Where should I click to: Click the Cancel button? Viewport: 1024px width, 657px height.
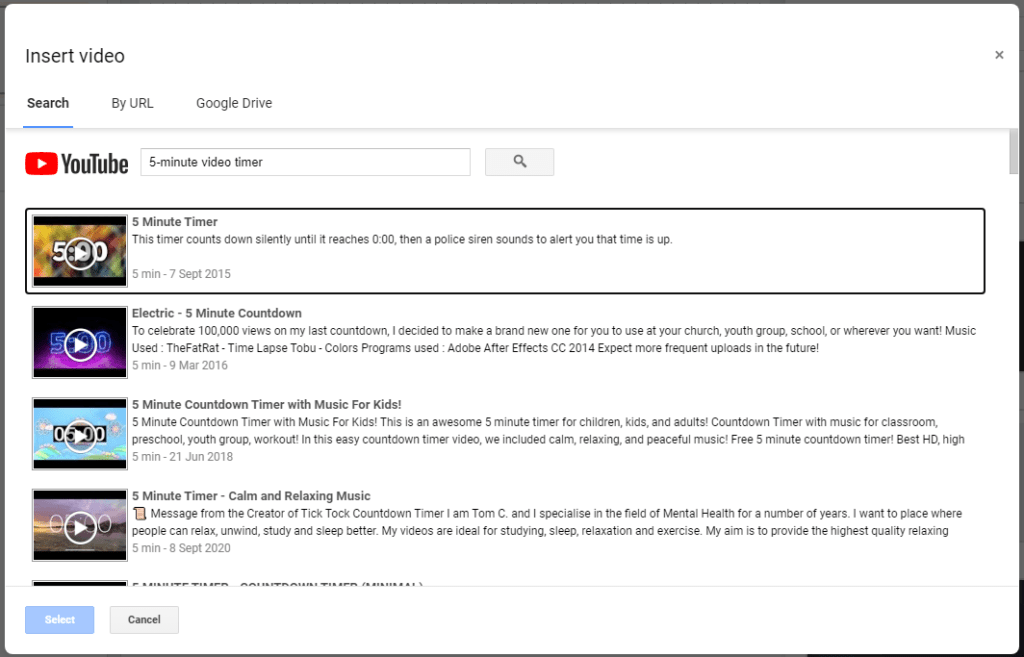[x=144, y=620]
